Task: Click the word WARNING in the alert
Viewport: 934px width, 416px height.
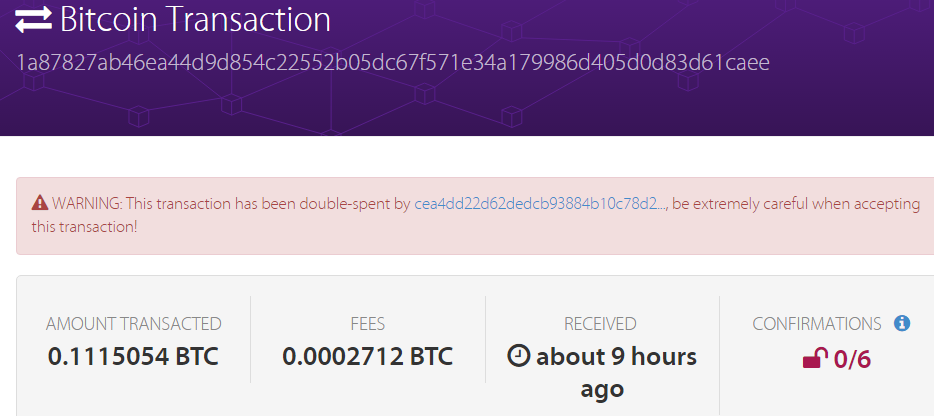Action: (87, 204)
